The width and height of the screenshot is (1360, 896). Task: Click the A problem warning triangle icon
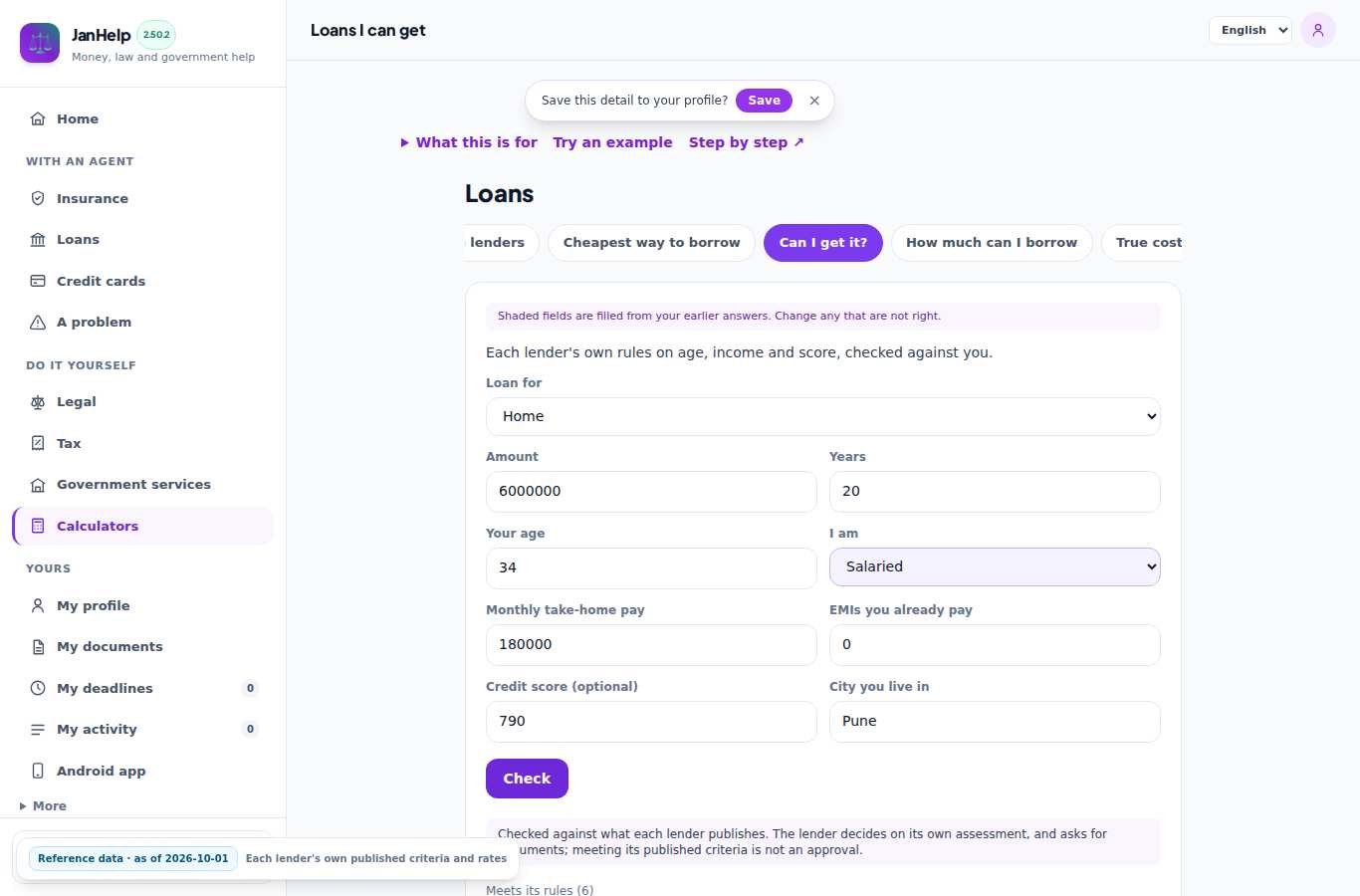click(x=38, y=322)
